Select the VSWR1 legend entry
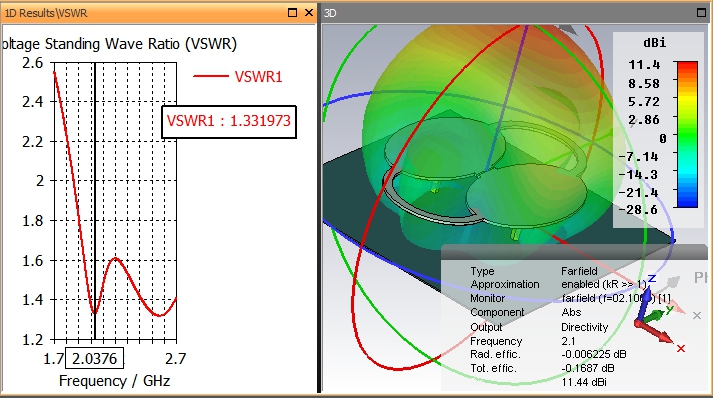713x398 pixels. click(x=238, y=76)
